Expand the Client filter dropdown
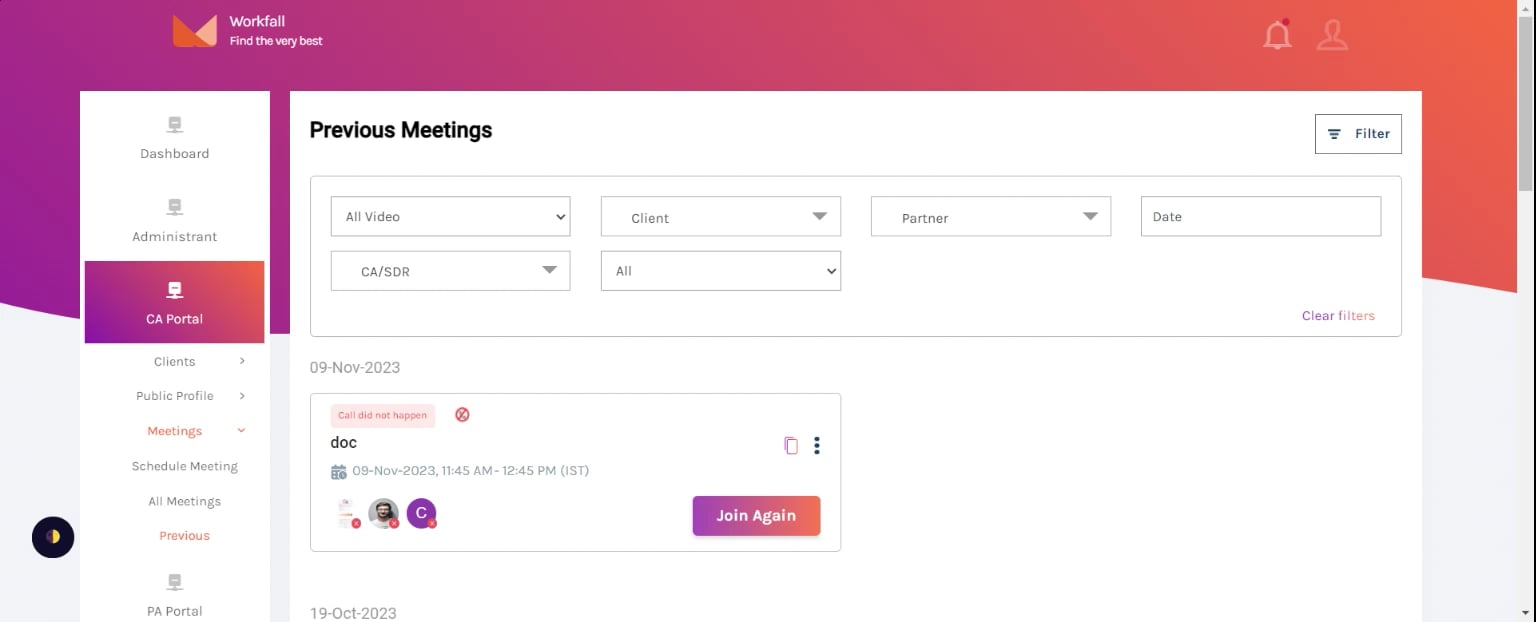The height and width of the screenshot is (622, 1536). [720, 216]
